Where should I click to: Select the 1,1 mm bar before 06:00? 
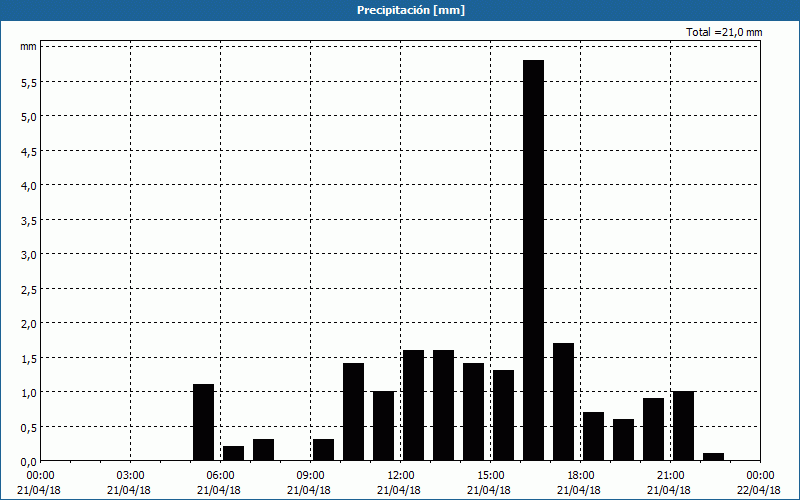(204, 422)
